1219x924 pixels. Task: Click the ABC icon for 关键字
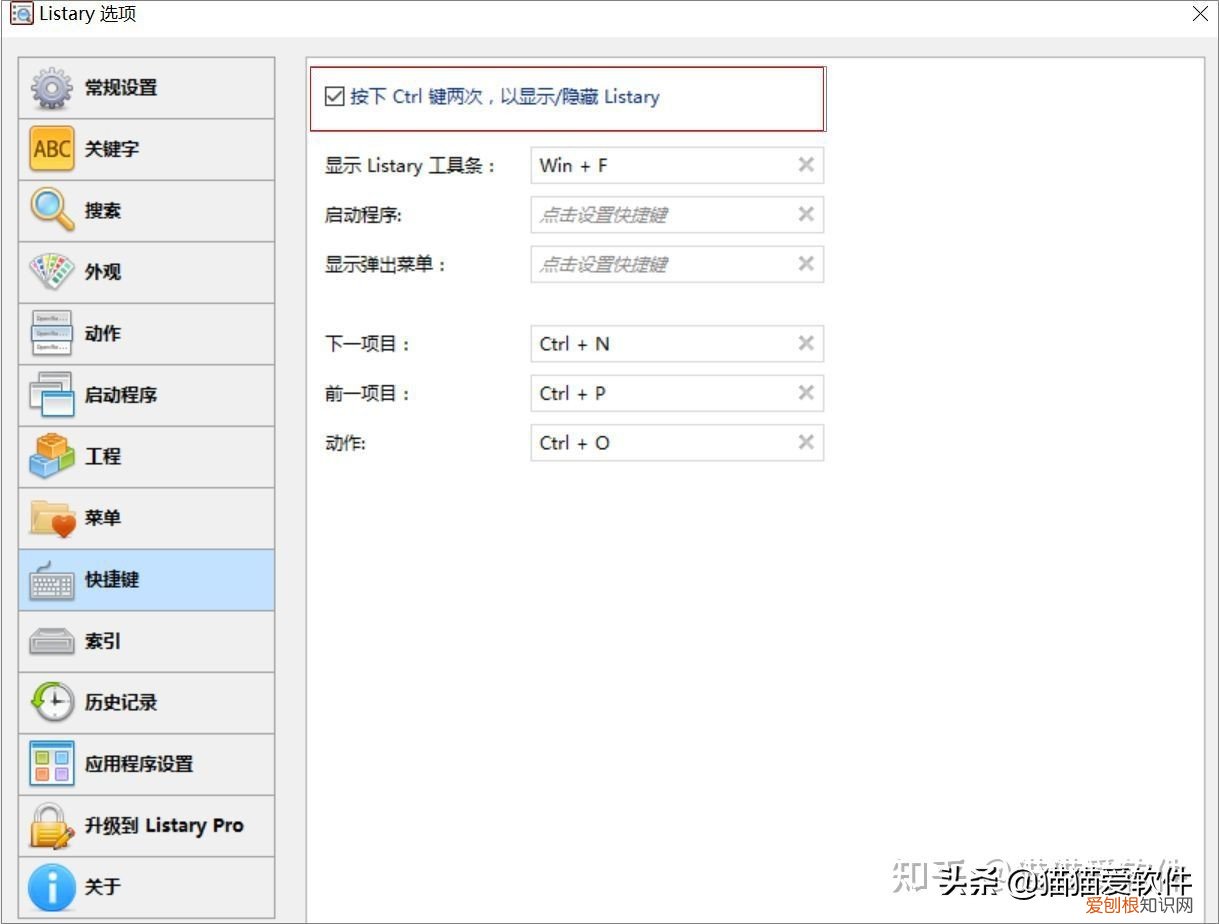click(x=51, y=149)
